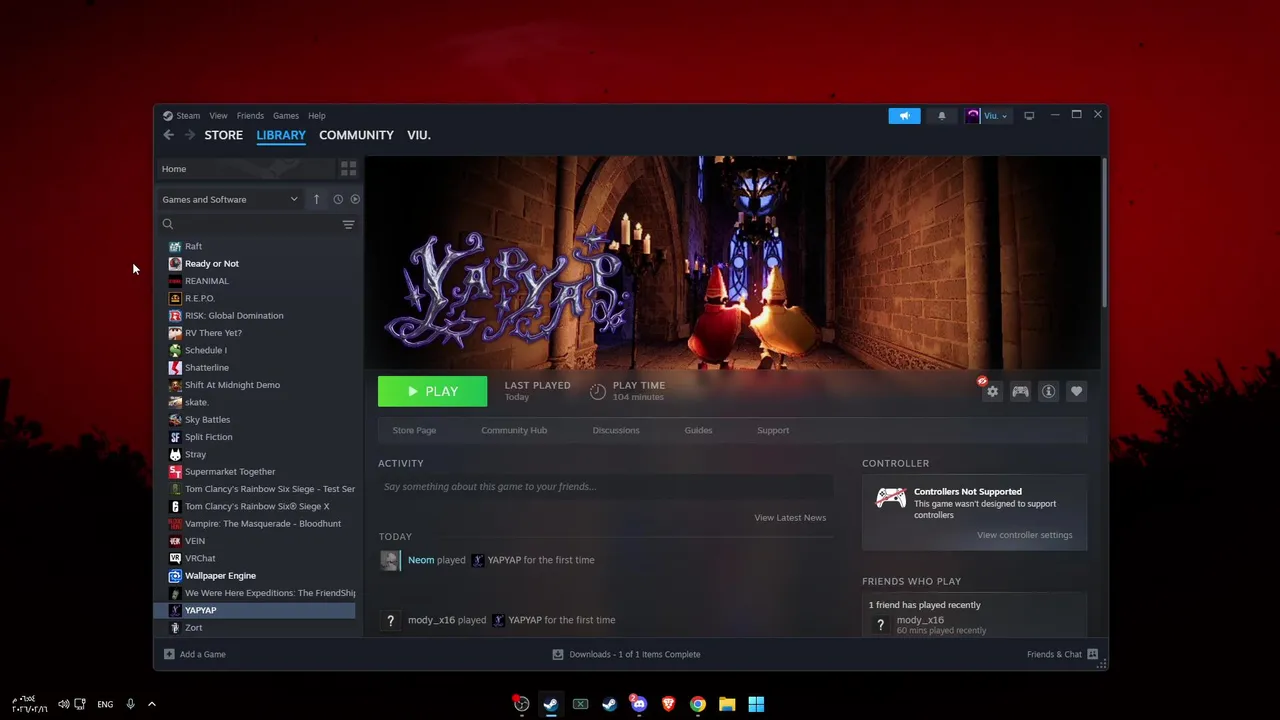
Task: Switch to the COMMUNITY tab
Action: pyautogui.click(x=356, y=135)
